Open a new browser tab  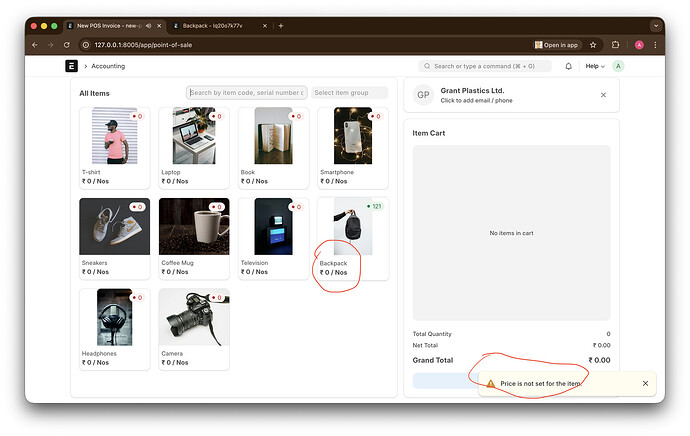(x=281, y=25)
